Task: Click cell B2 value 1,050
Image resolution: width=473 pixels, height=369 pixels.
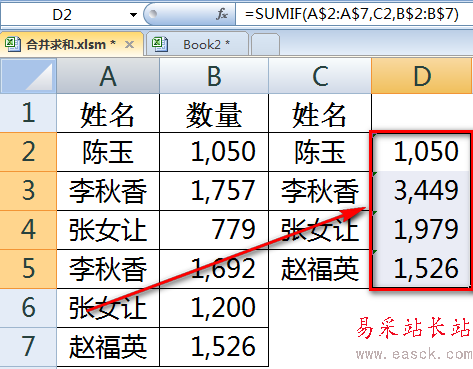Action: pos(214,152)
